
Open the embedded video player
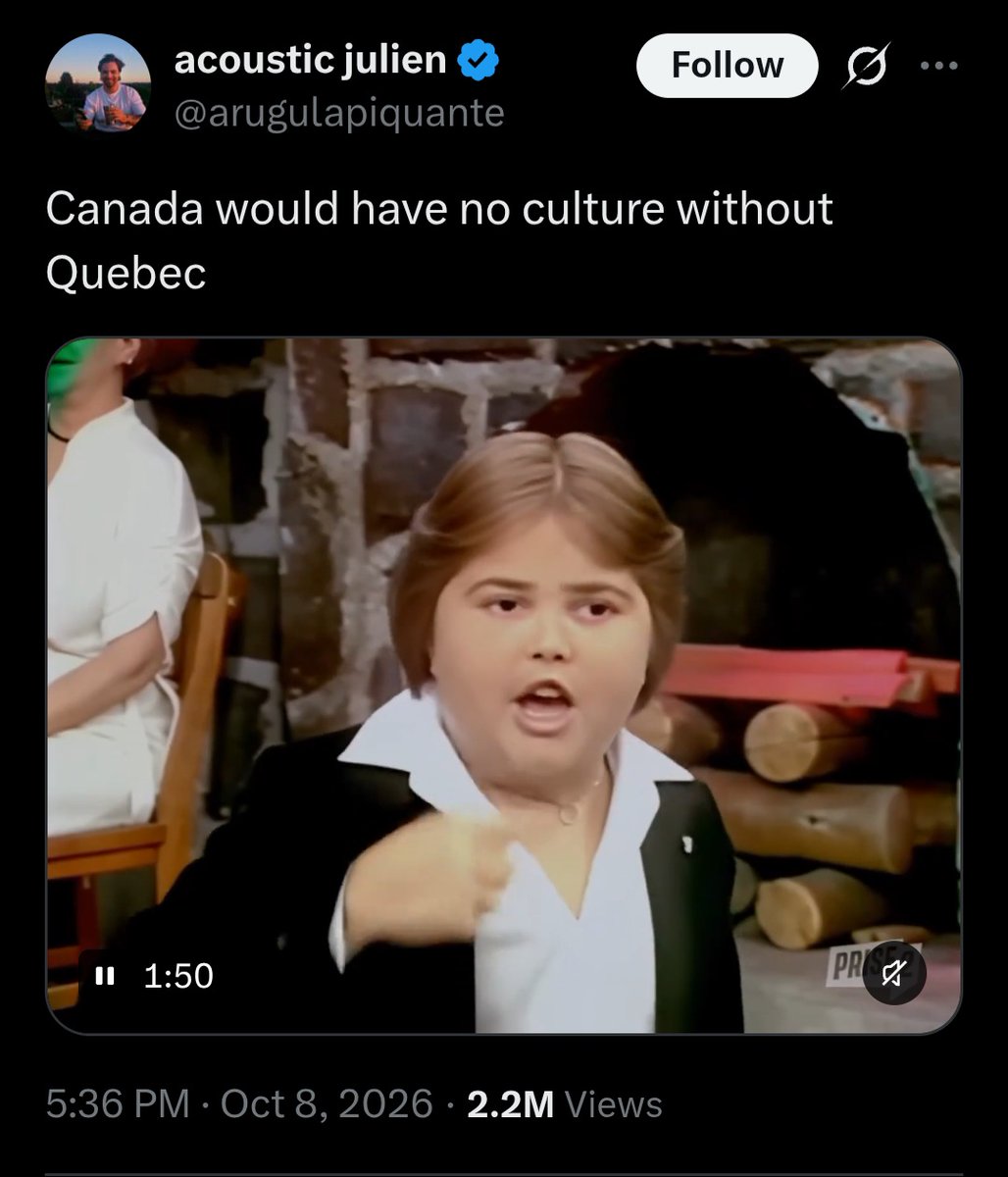503,686
